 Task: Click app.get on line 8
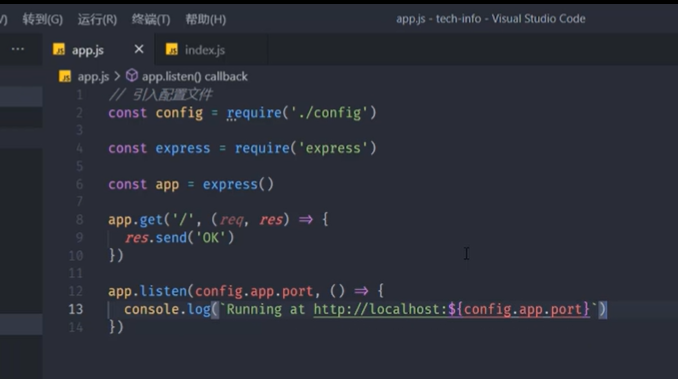[x=135, y=220]
